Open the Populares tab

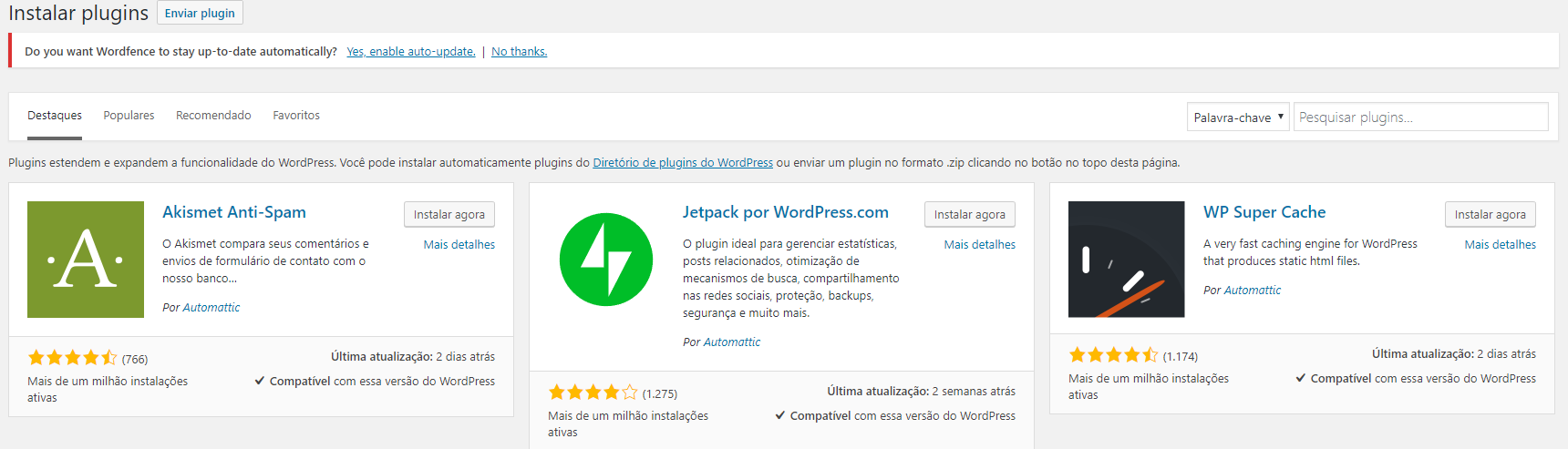point(129,116)
